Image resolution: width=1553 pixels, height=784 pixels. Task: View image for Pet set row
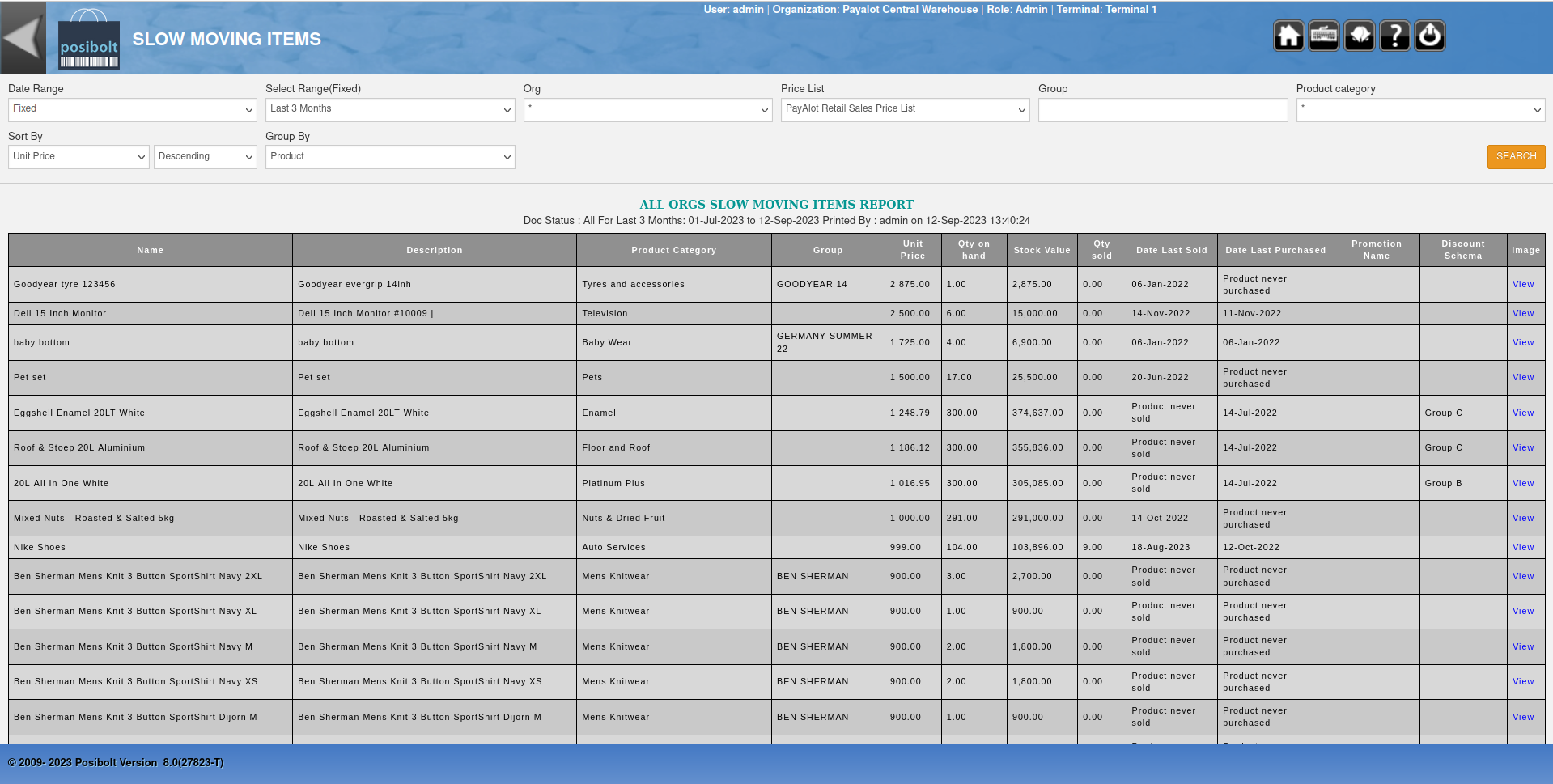click(1523, 378)
